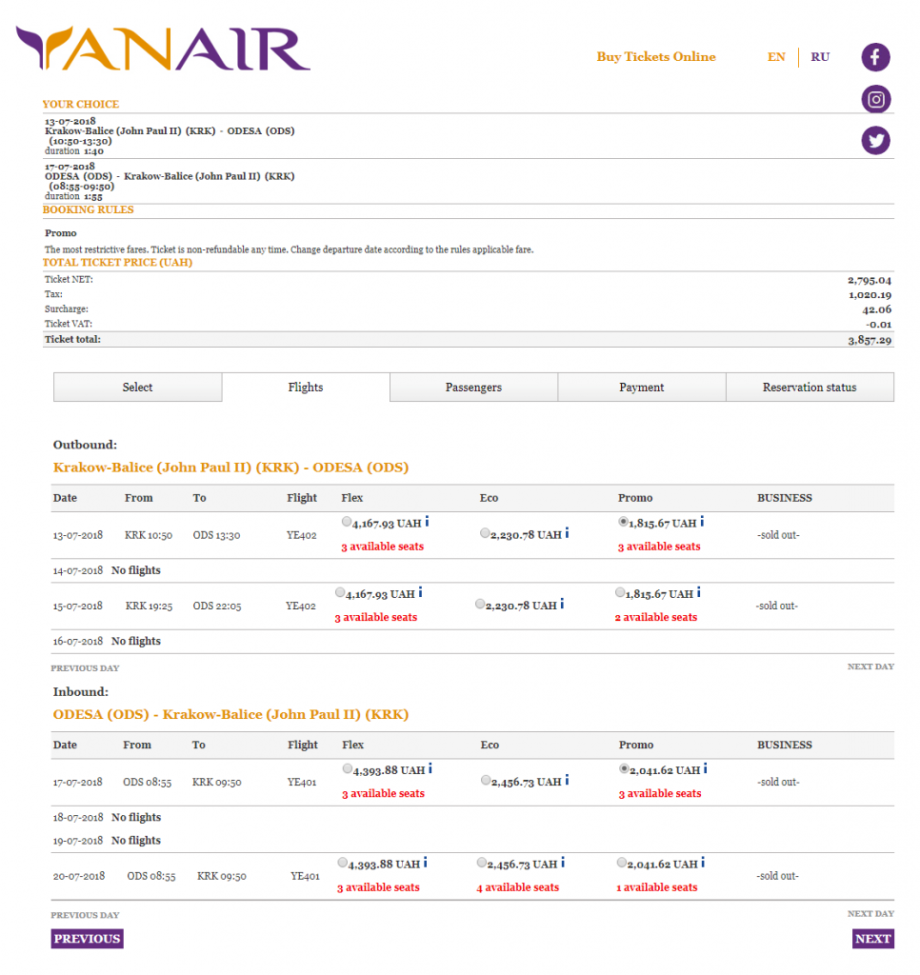Switch to the Passengers tab
This screenshot has width=920, height=975.
[473, 388]
